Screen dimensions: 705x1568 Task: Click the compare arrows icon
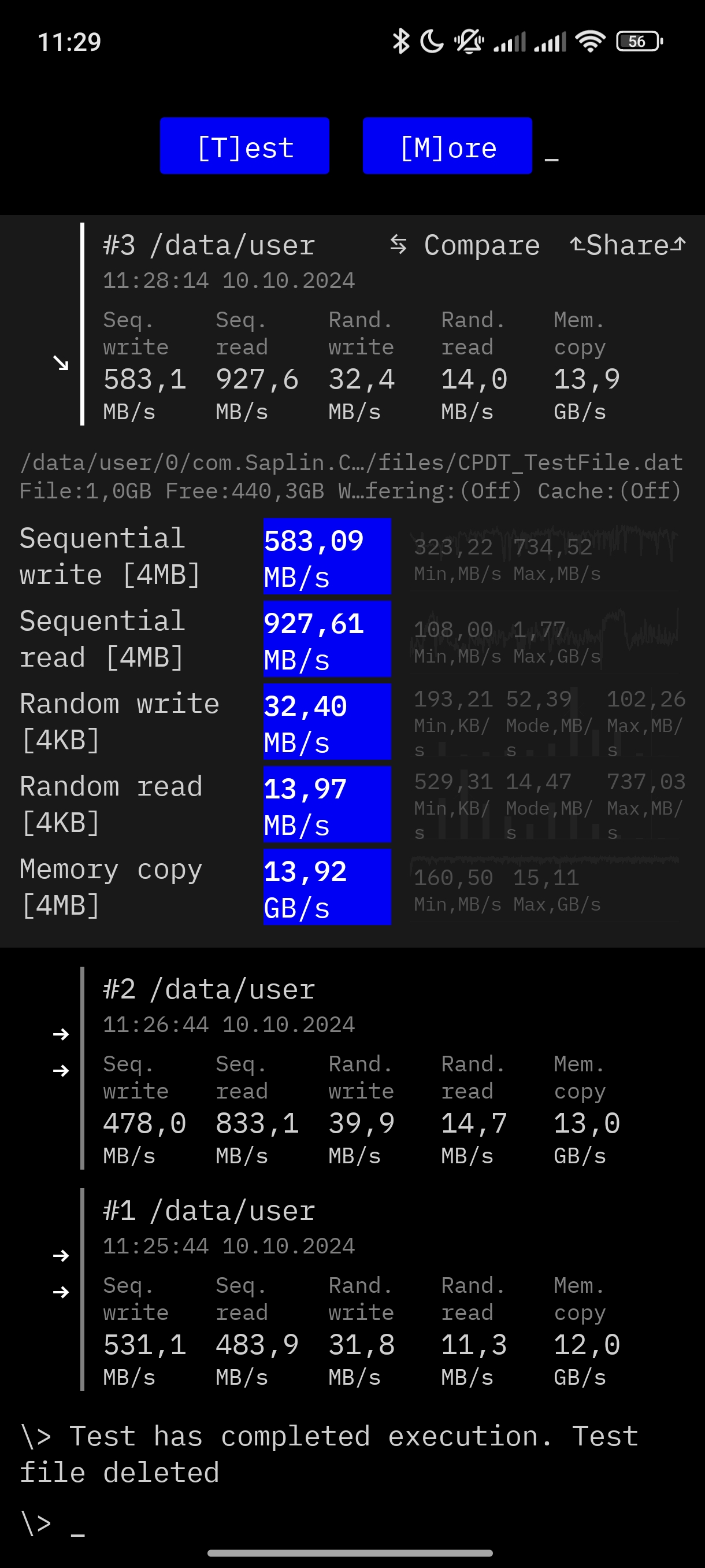pyautogui.click(x=398, y=245)
